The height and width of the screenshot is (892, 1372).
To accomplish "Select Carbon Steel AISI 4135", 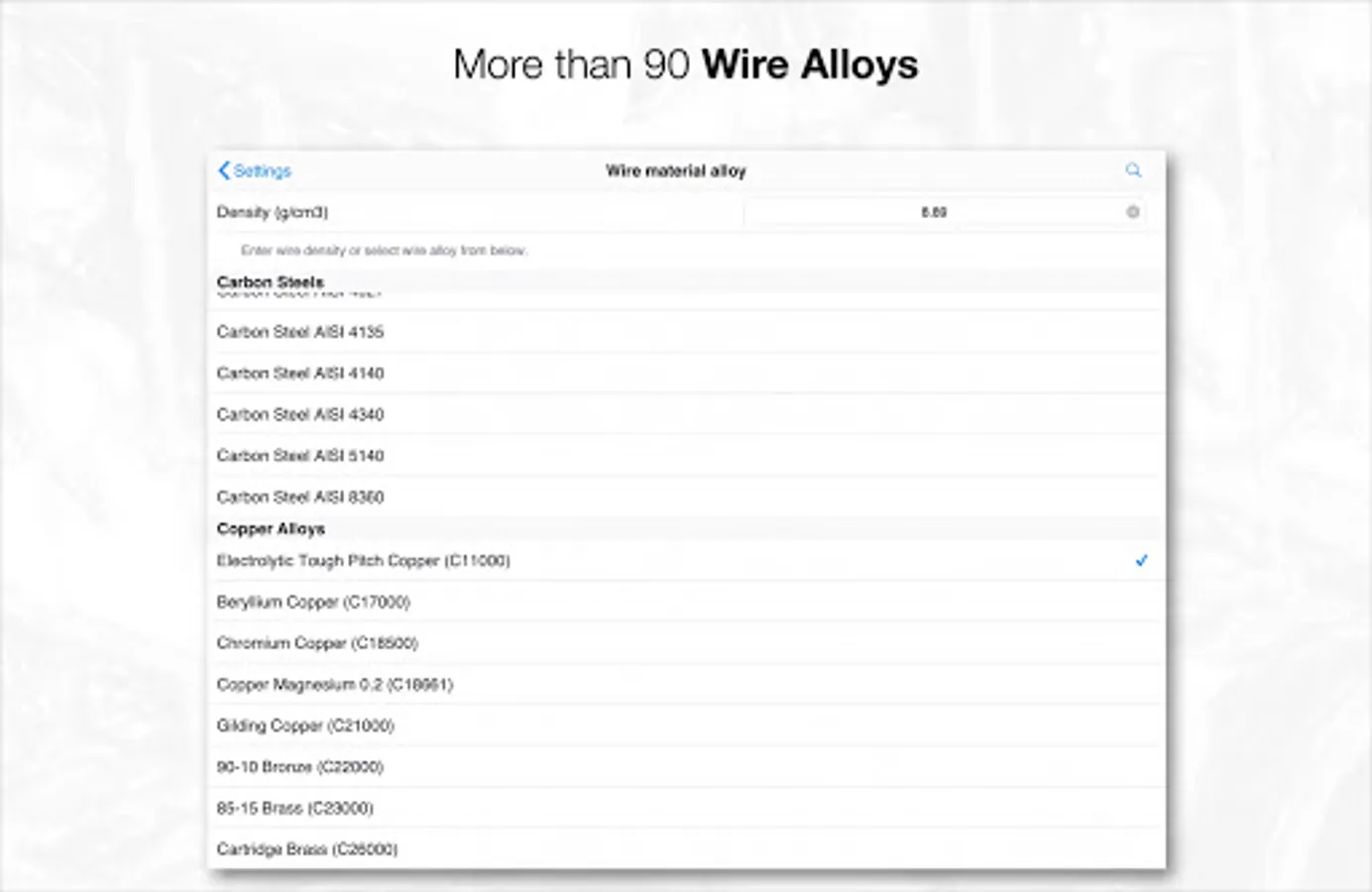I will pos(299,332).
